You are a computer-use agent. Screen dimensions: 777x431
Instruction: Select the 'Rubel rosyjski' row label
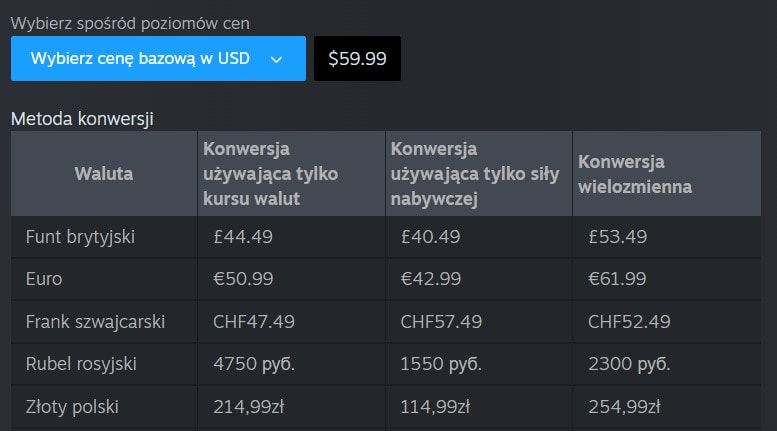(81, 364)
